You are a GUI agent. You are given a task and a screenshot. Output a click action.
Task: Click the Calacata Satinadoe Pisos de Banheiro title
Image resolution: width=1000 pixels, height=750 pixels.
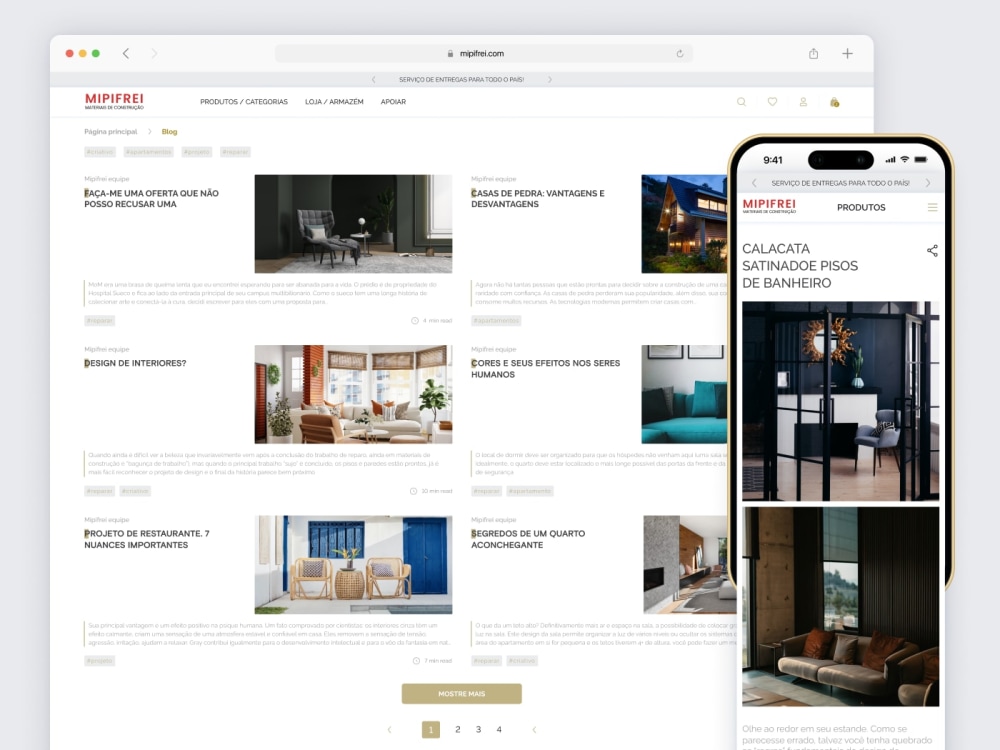click(x=800, y=266)
